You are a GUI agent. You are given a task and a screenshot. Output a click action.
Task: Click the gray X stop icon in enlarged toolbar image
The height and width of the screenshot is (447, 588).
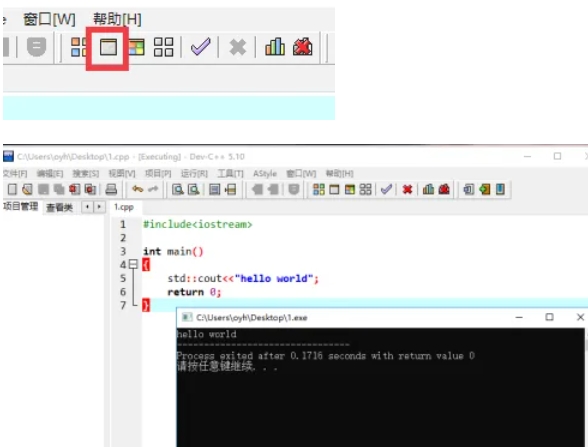tap(238, 47)
